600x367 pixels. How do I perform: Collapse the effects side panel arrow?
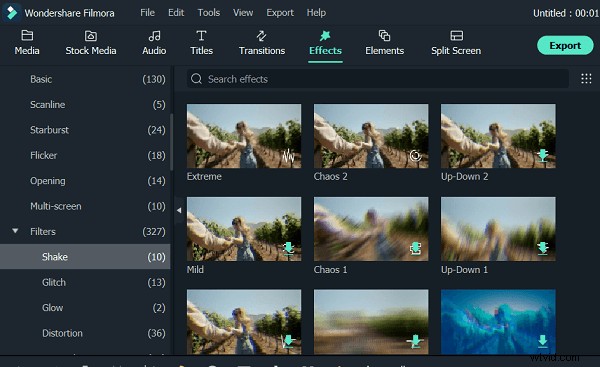point(179,210)
